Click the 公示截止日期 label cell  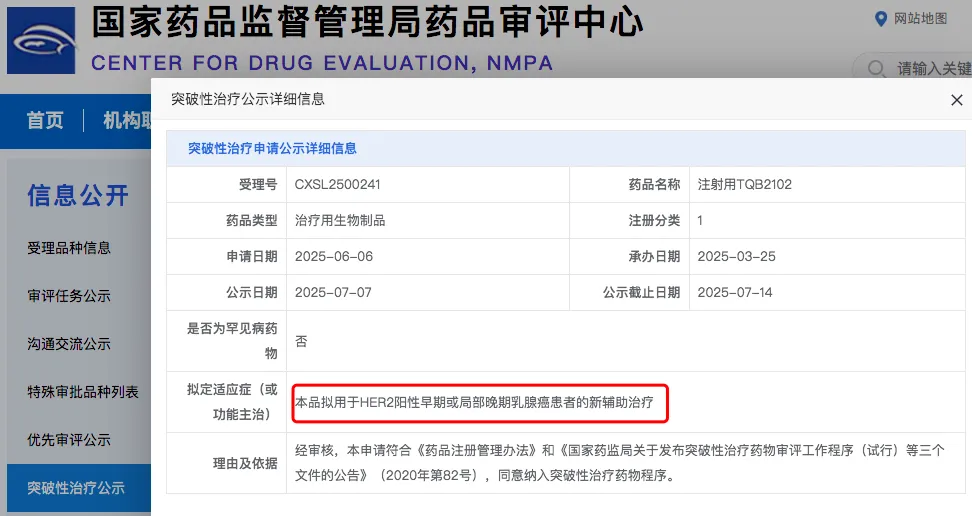click(x=629, y=292)
